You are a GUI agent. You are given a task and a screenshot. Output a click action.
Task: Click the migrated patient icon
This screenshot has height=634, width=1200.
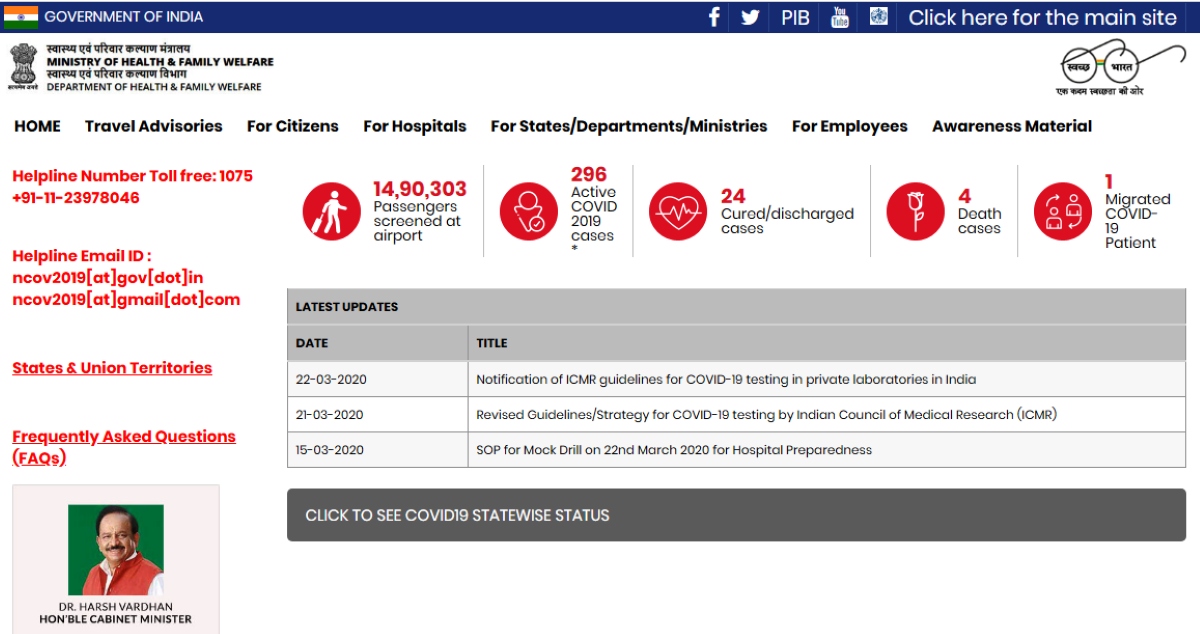(1062, 211)
